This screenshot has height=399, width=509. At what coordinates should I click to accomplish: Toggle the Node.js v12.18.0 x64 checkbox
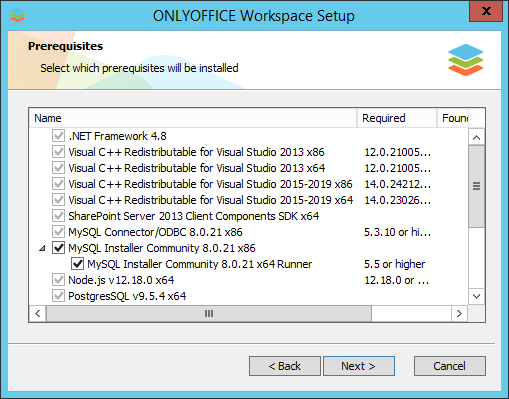pos(58,280)
